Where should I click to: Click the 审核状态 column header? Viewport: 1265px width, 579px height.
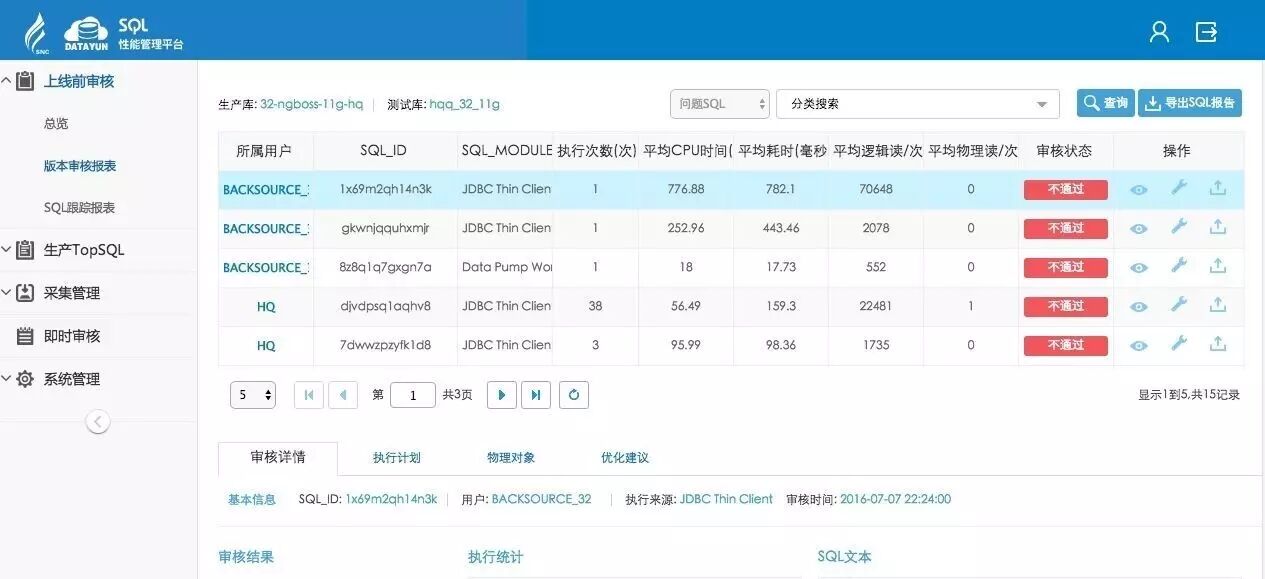click(x=1064, y=151)
